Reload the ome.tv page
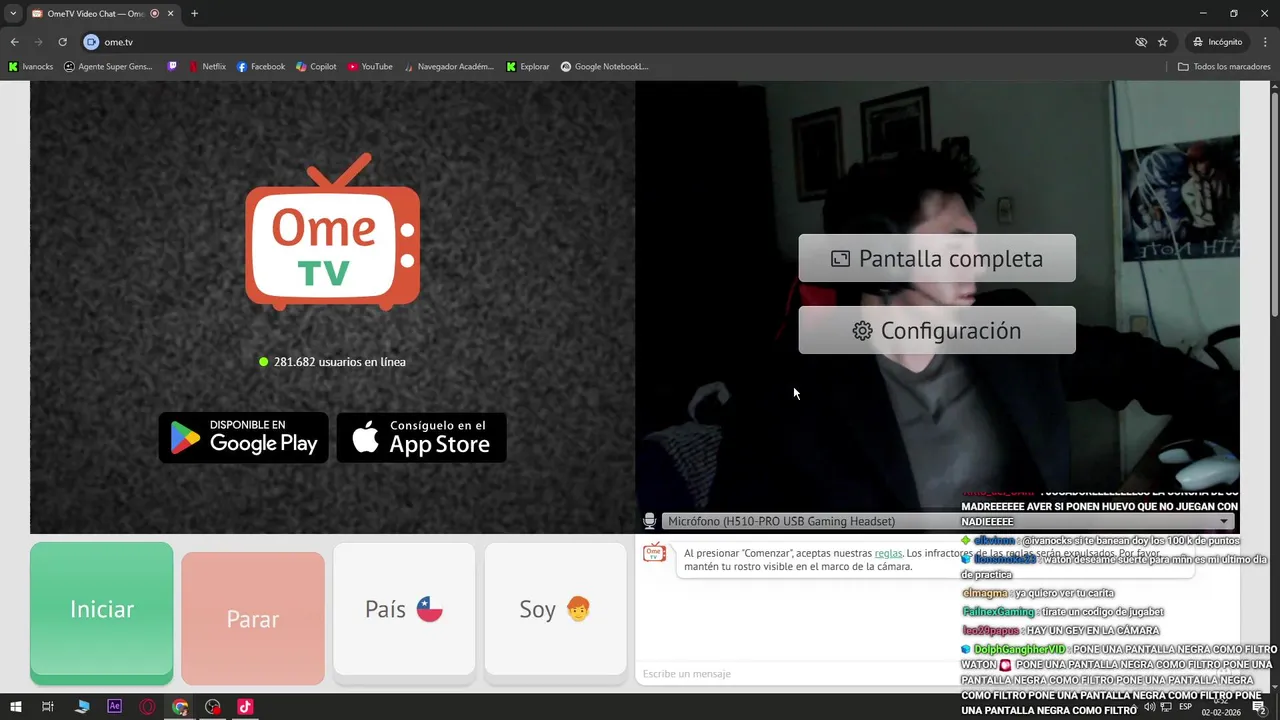 point(62,42)
